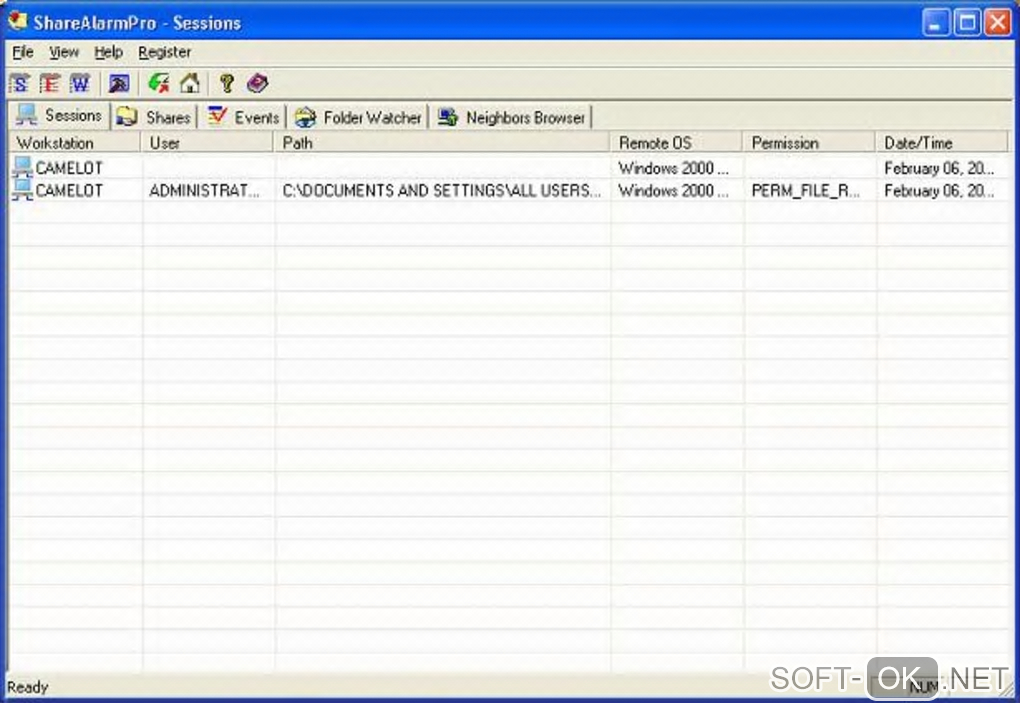The width and height of the screenshot is (1020, 703).
Task: Select CAMELOT in the ADMINISTRAT... row
Action: click(x=69, y=190)
